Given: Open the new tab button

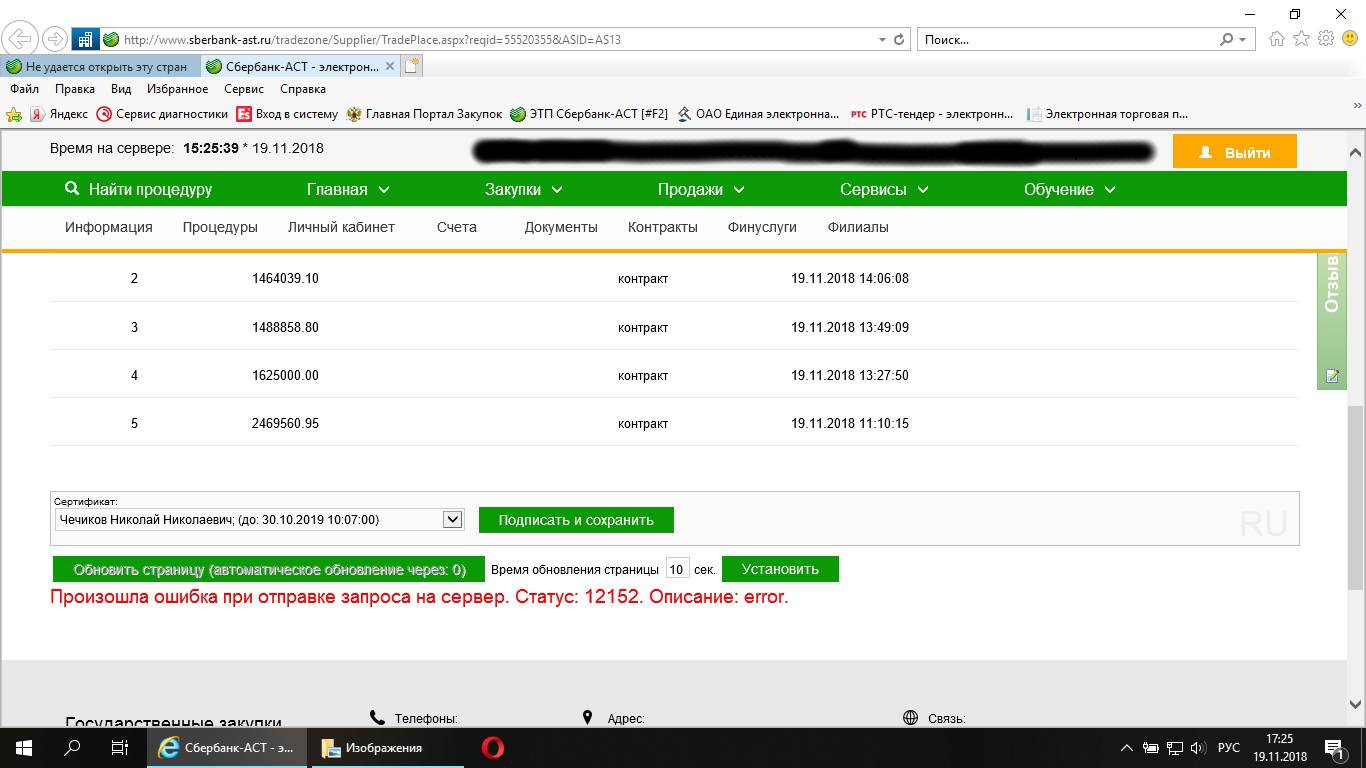Looking at the screenshot, I should coord(411,66).
